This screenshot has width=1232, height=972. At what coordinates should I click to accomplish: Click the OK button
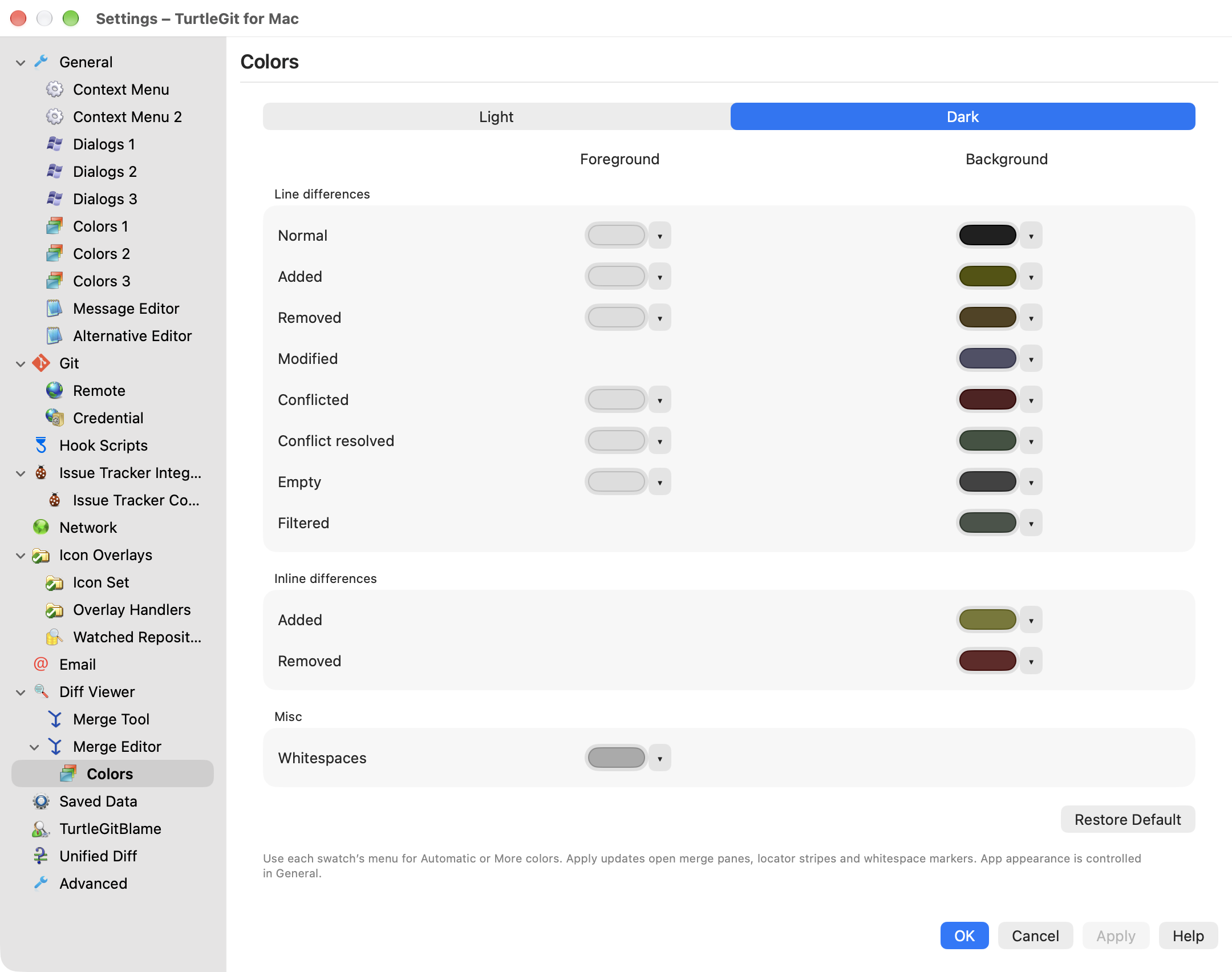964,936
